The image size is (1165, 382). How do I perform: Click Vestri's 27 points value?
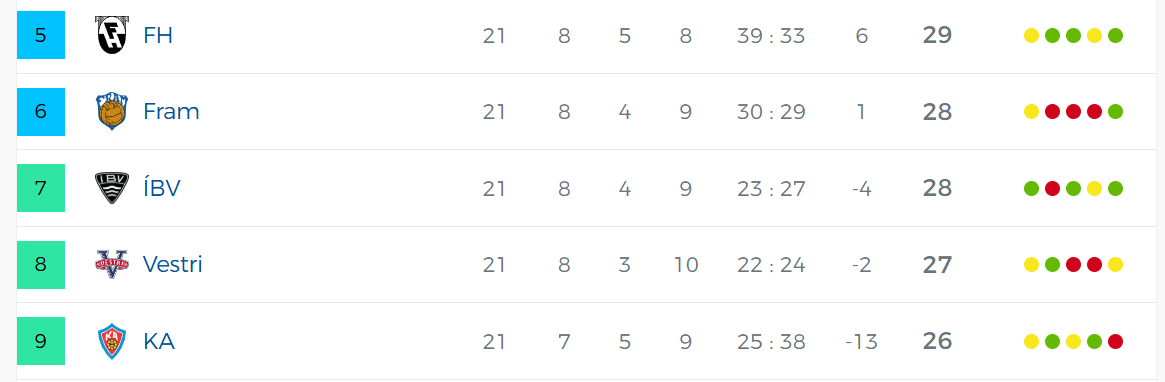937,265
